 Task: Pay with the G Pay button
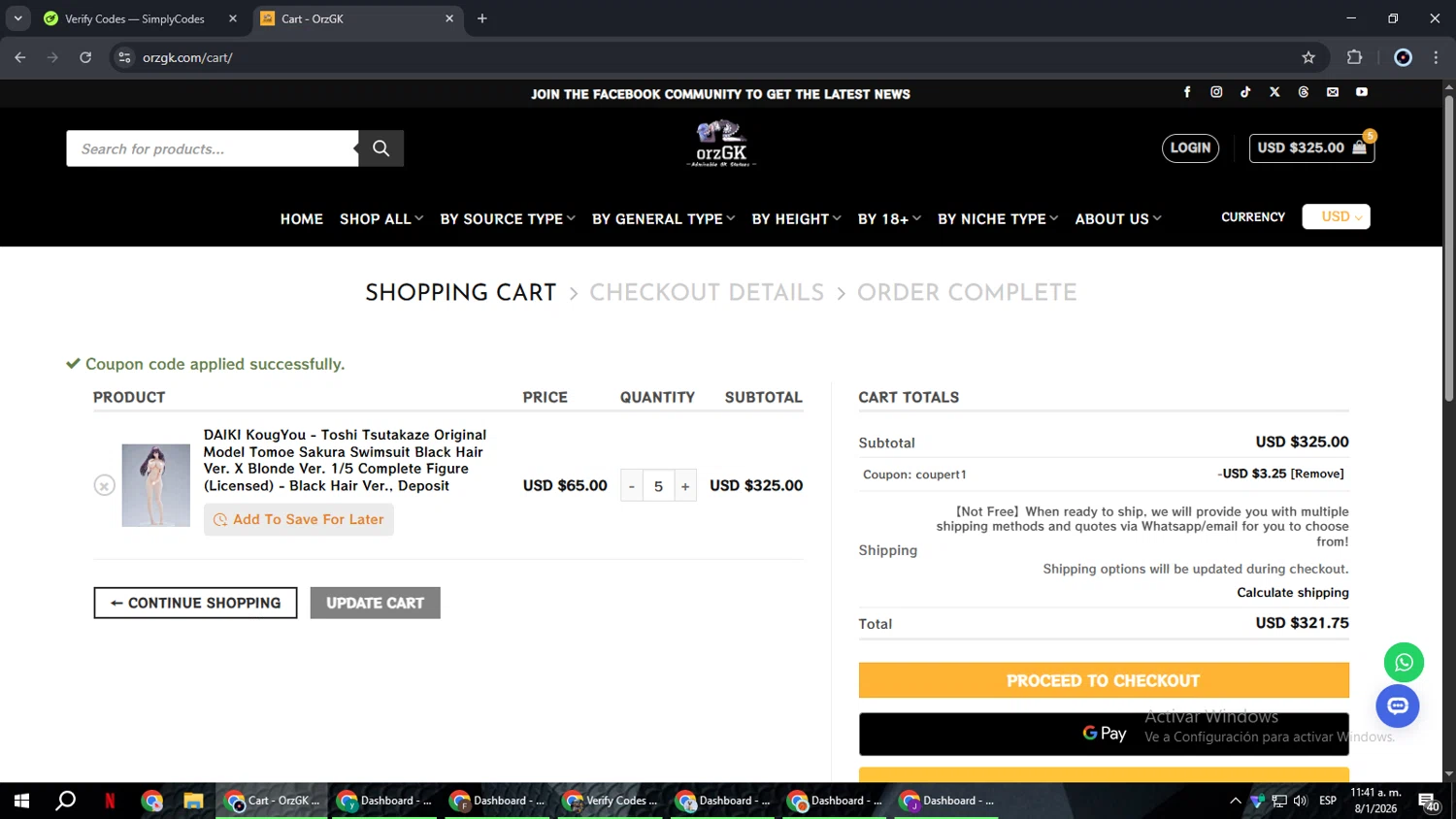point(1104,734)
